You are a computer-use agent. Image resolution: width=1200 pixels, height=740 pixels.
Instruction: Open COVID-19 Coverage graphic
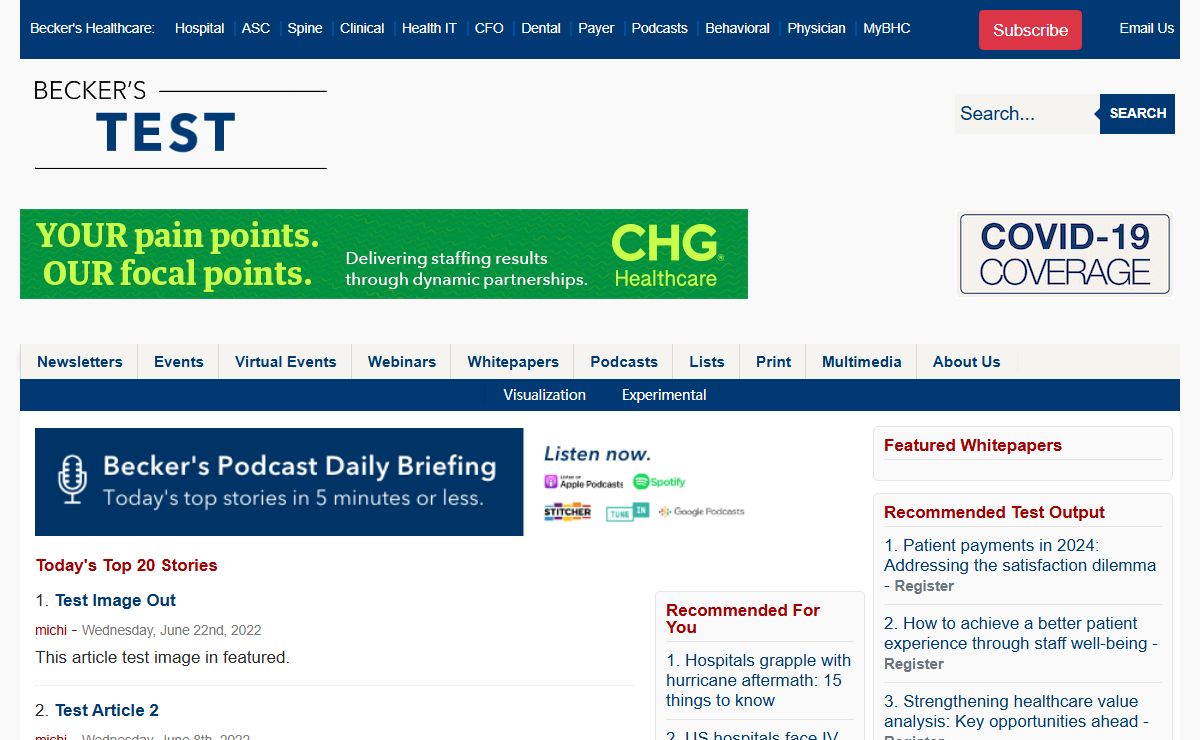point(1065,254)
